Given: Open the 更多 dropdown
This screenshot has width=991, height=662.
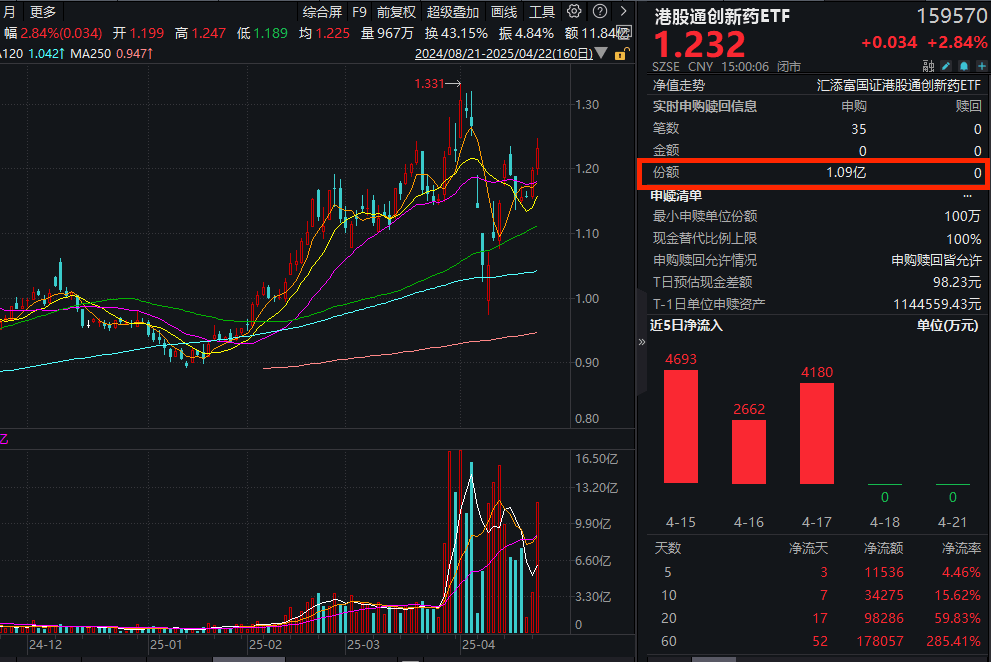Looking at the screenshot, I should 40,12.
